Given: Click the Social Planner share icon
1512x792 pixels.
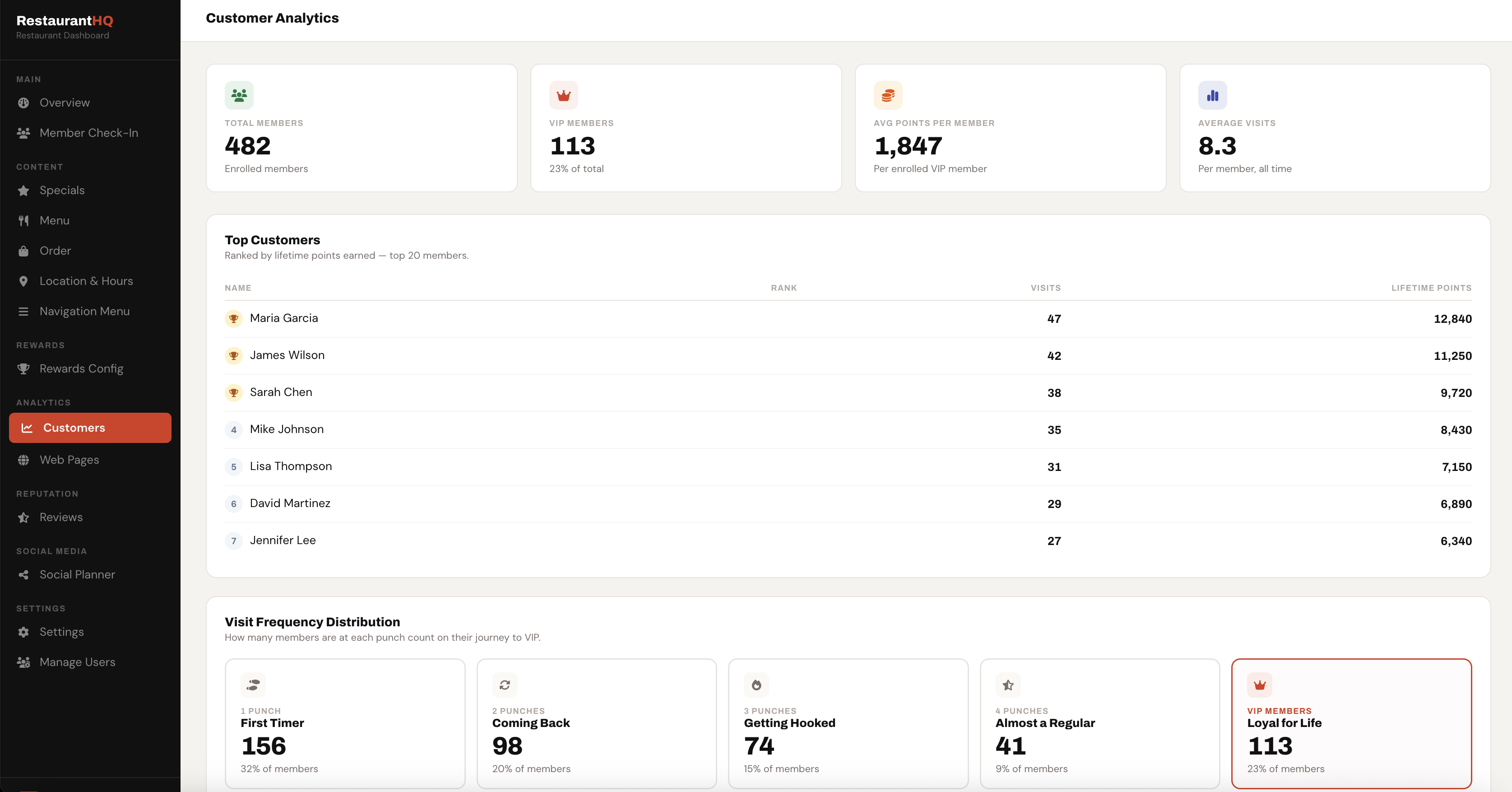Looking at the screenshot, I should pos(23,574).
